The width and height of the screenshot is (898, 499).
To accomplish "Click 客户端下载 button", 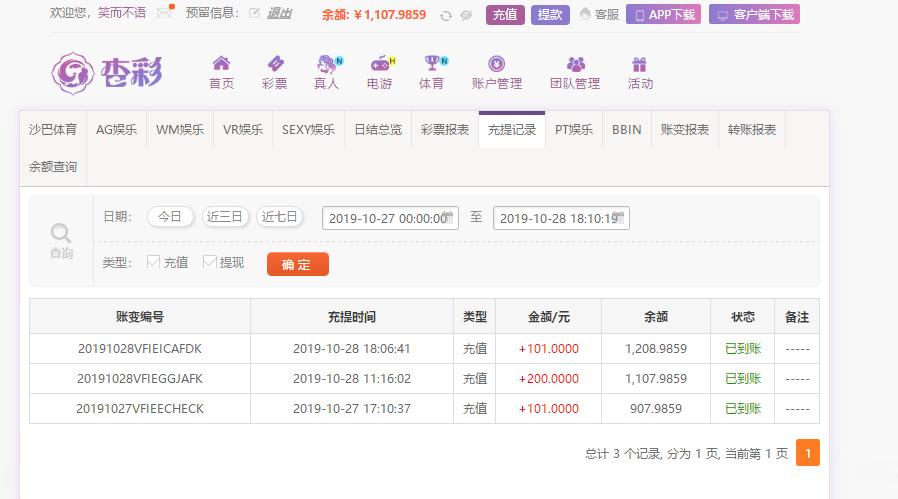I will pos(754,15).
